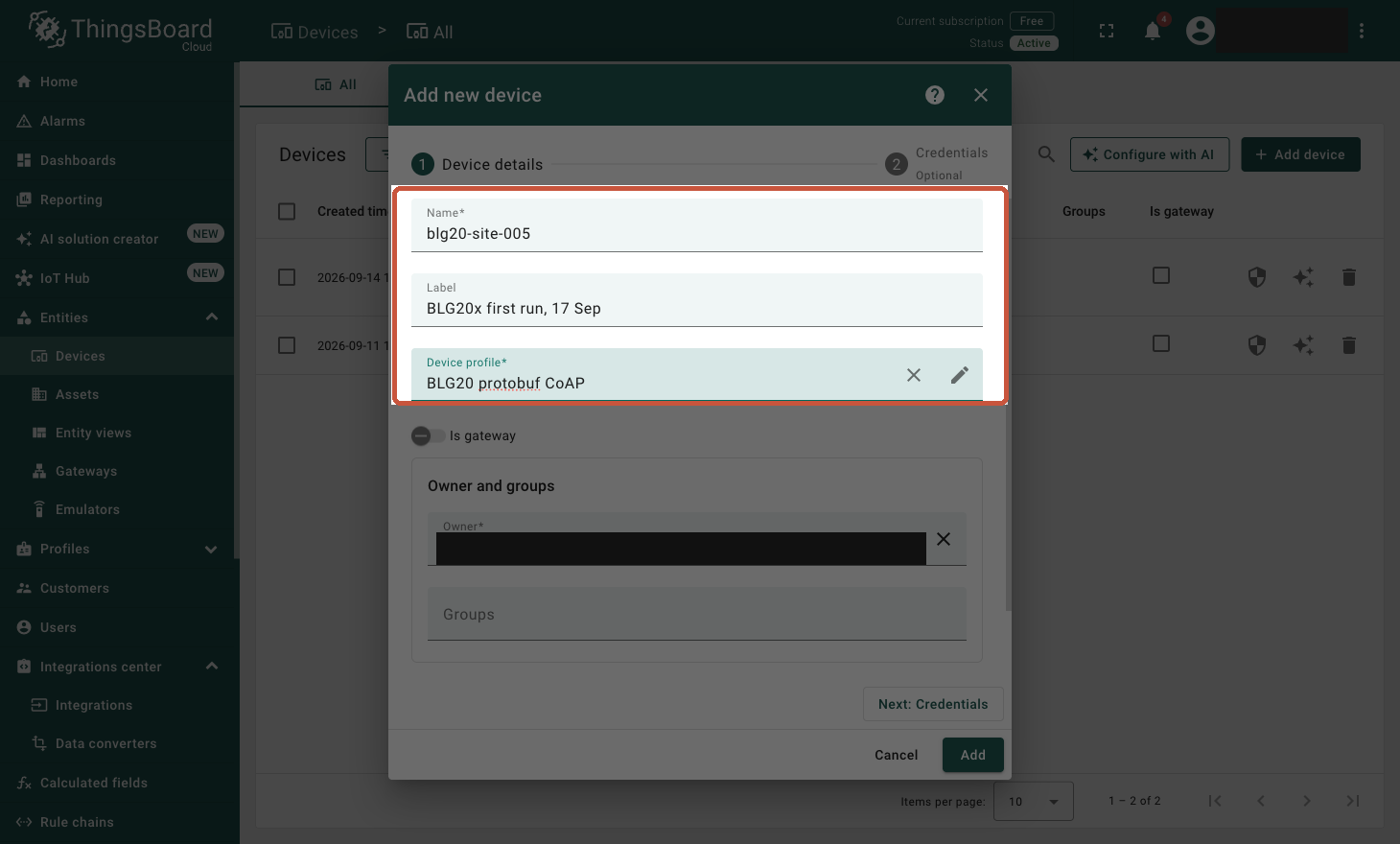Viewport: 1400px width, 844px height.
Task: Go to step 2 Credentials in stepper
Action: [937, 164]
